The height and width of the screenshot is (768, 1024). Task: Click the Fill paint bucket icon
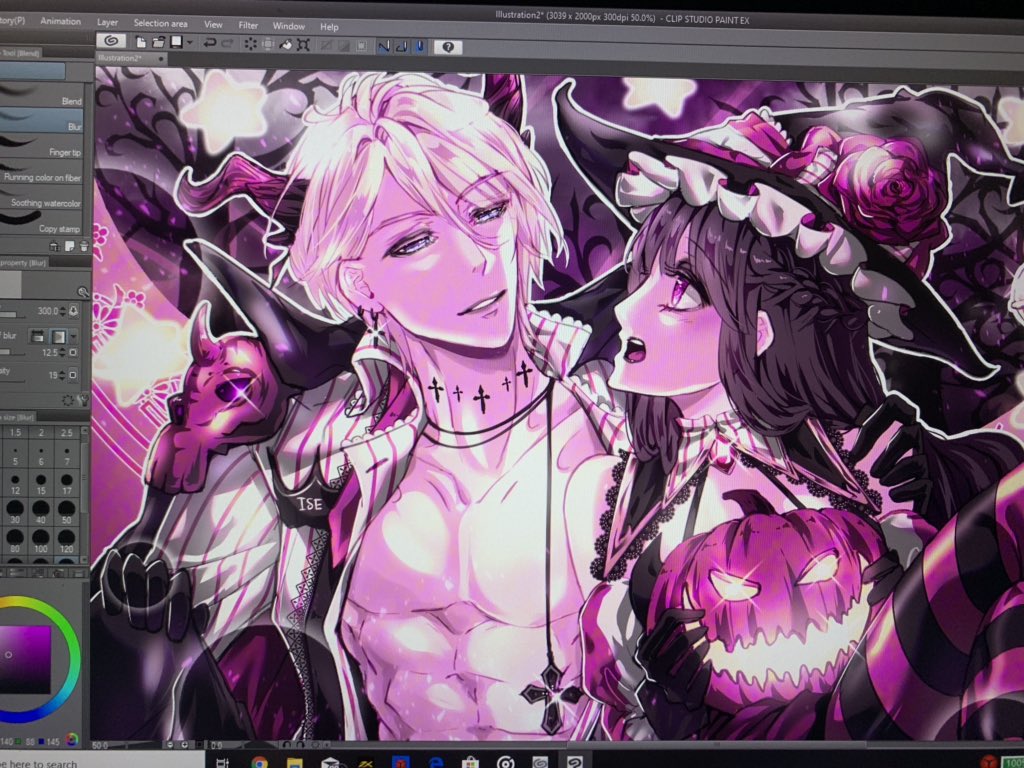click(x=285, y=44)
